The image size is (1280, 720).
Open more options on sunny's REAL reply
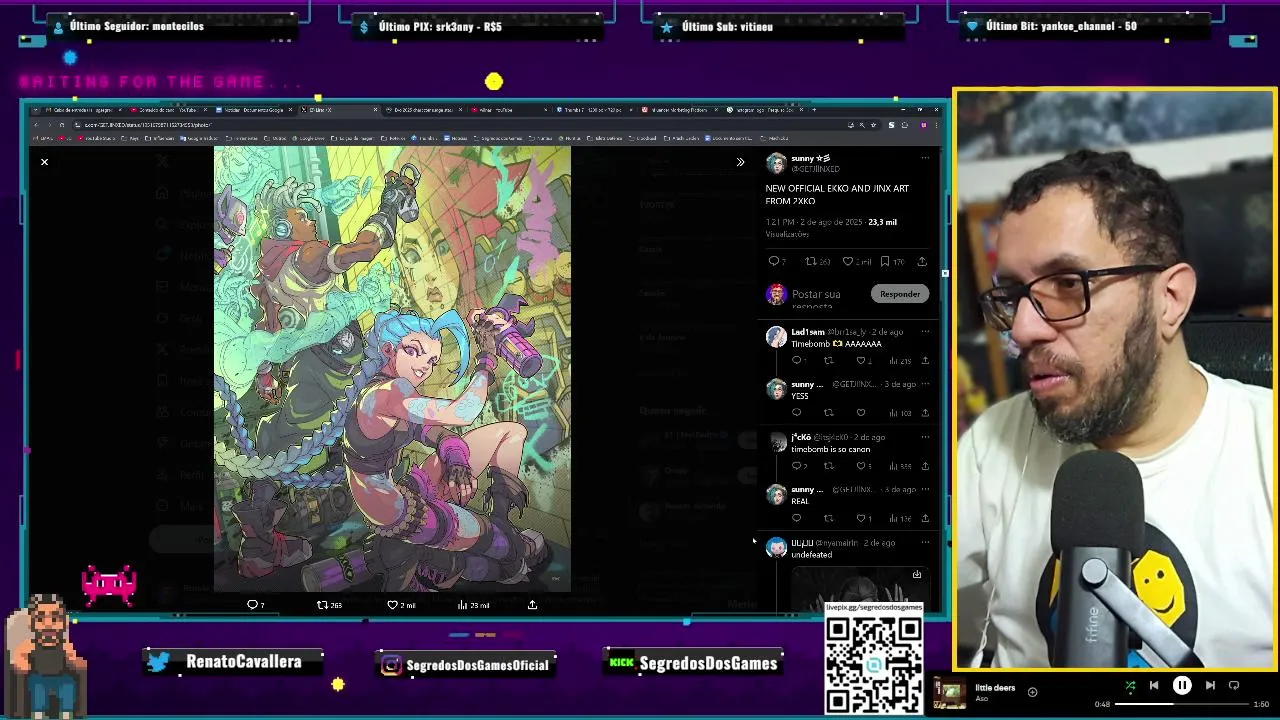coord(925,489)
